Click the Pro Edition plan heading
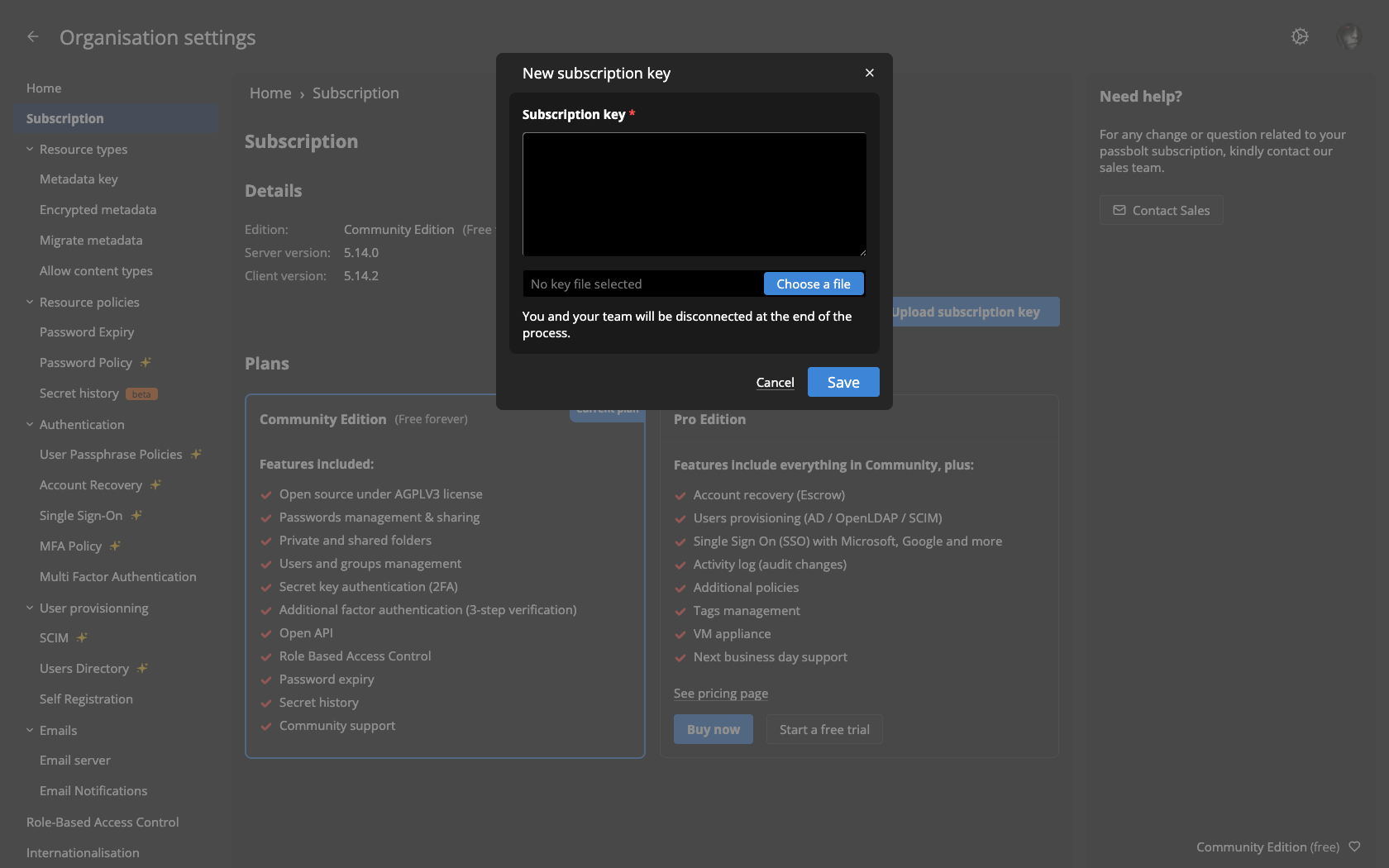Screen dimensions: 1389x868 pyautogui.click(x=709, y=419)
